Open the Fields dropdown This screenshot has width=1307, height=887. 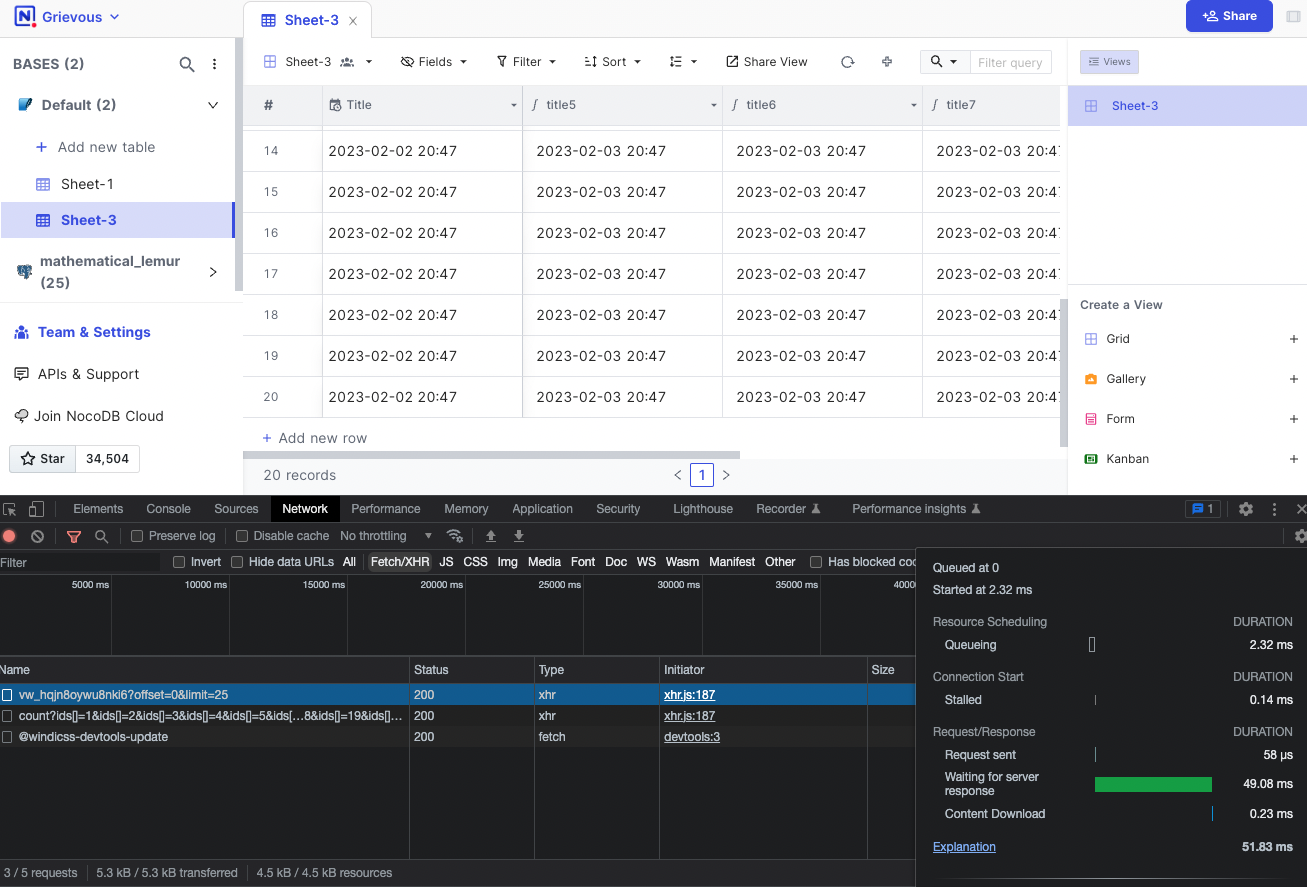coord(434,62)
